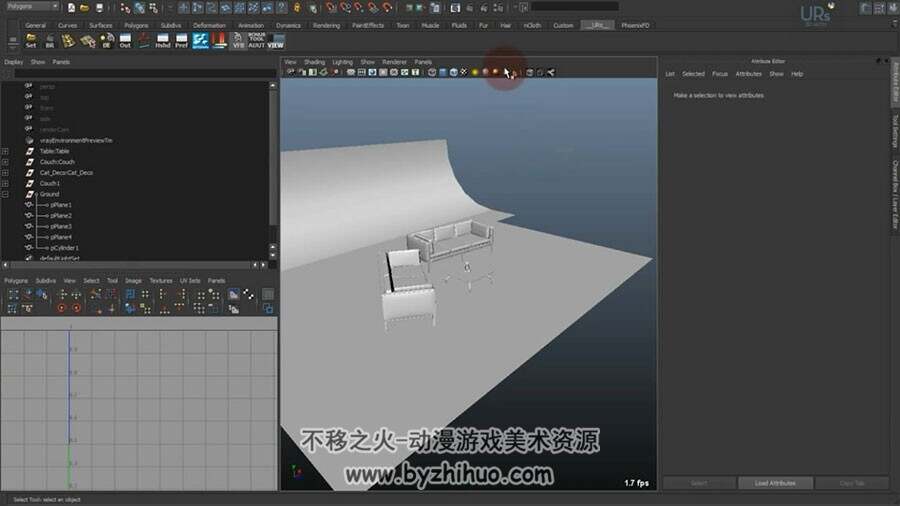Collapse the Ground node
The image size is (900, 506).
(5, 194)
